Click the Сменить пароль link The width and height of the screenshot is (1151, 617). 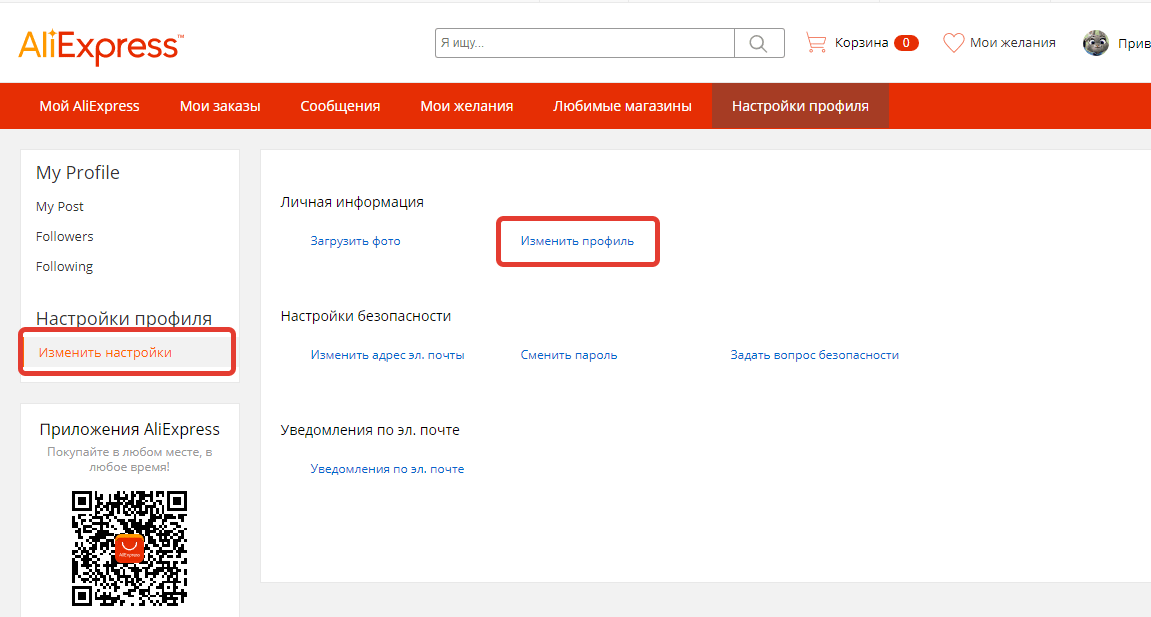click(x=569, y=355)
